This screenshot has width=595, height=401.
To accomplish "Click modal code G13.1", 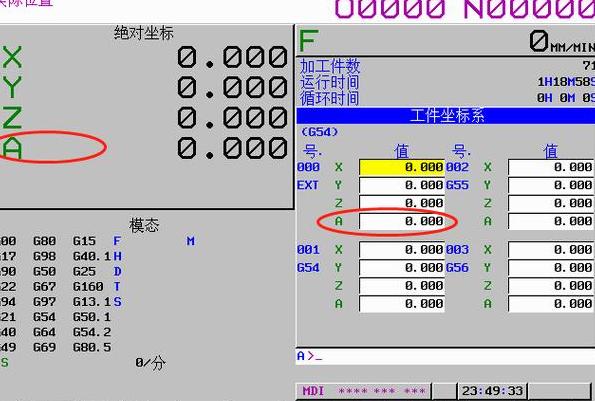I will [92, 302].
